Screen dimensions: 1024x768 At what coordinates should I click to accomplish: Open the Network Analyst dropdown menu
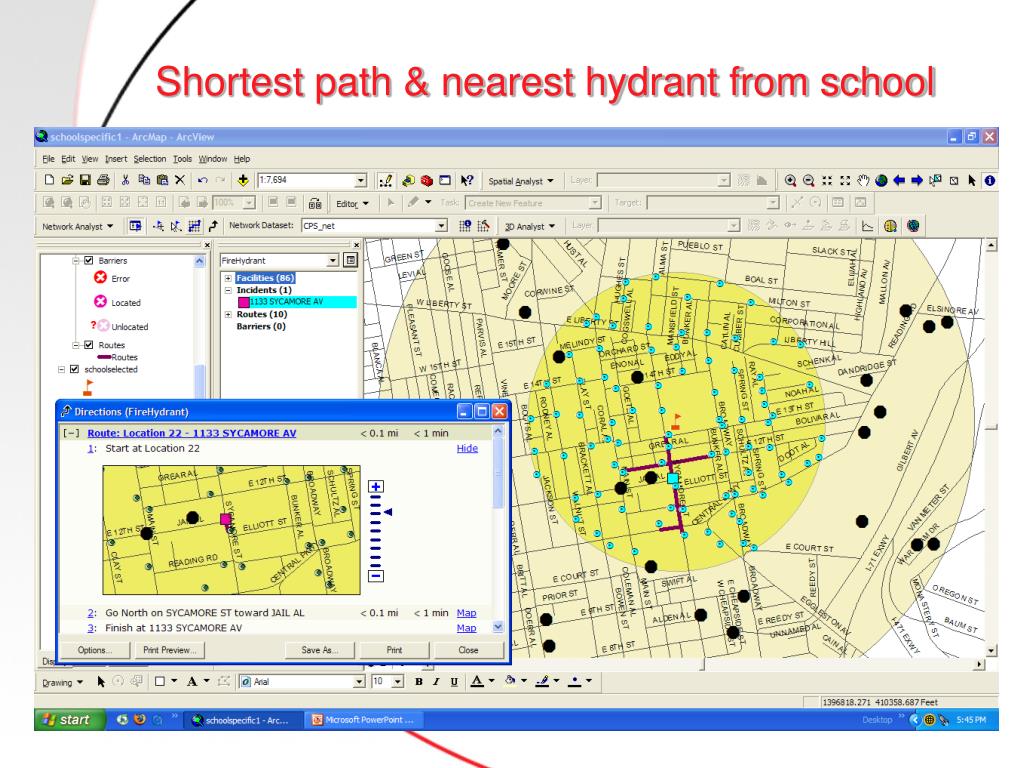(x=77, y=227)
